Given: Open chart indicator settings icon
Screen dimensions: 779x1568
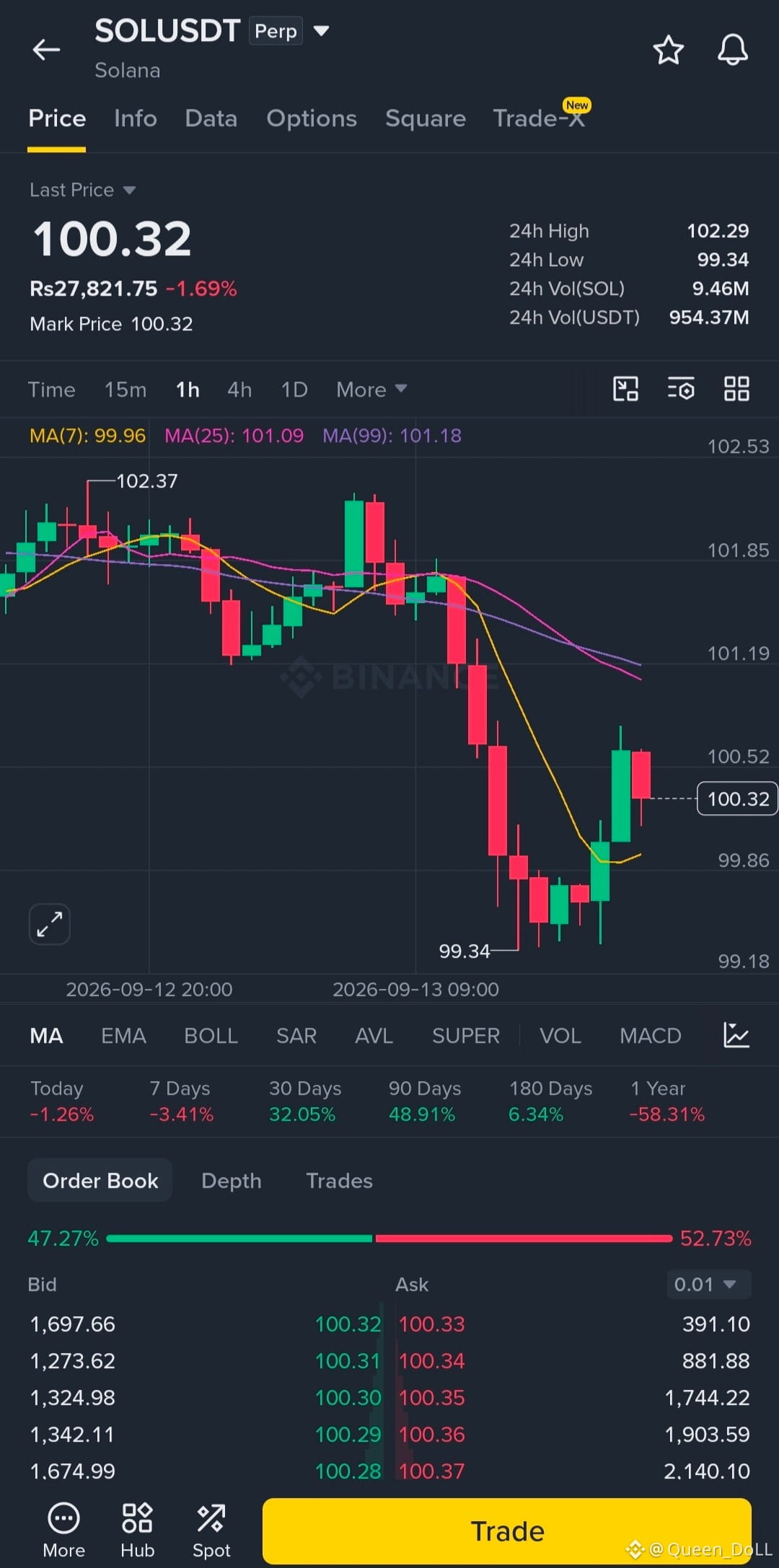Looking at the screenshot, I should (680, 389).
